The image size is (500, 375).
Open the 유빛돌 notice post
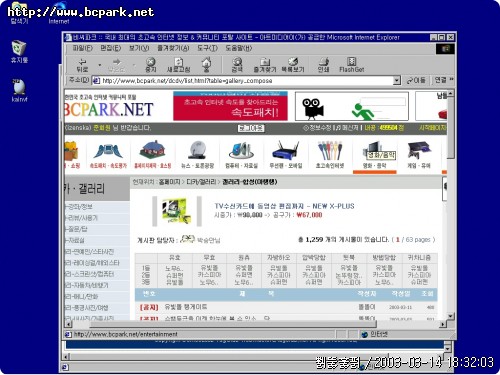click(186, 307)
